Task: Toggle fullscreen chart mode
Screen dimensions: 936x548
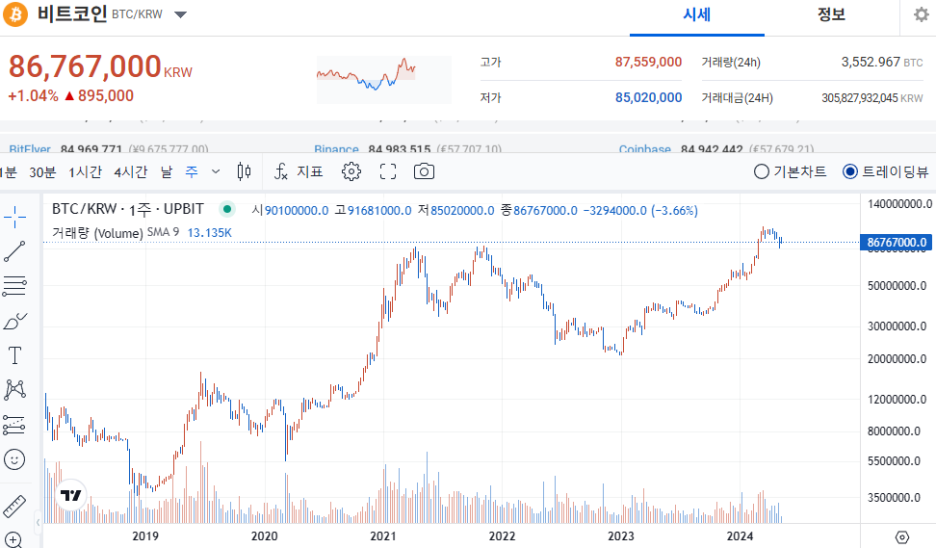Action: click(x=388, y=172)
